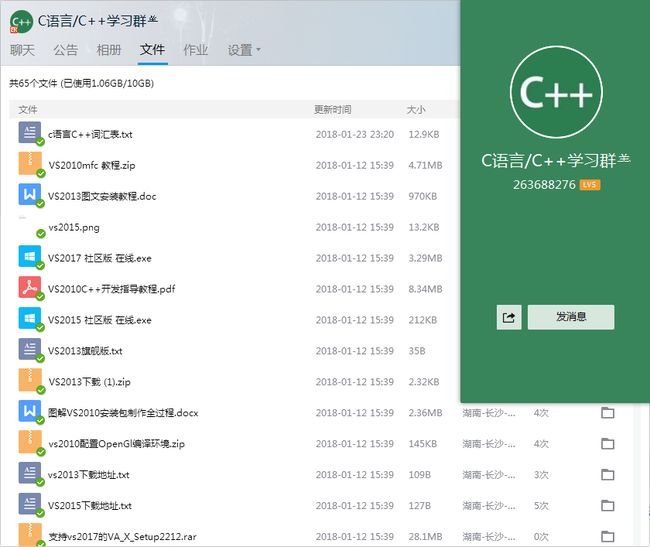The height and width of the screenshot is (547, 650).
Task: Open the 相册 tab
Action: click(x=109, y=50)
